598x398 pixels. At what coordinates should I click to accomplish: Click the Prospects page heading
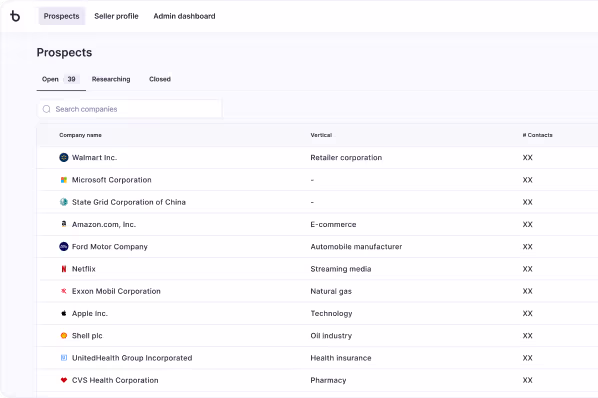(64, 52)
